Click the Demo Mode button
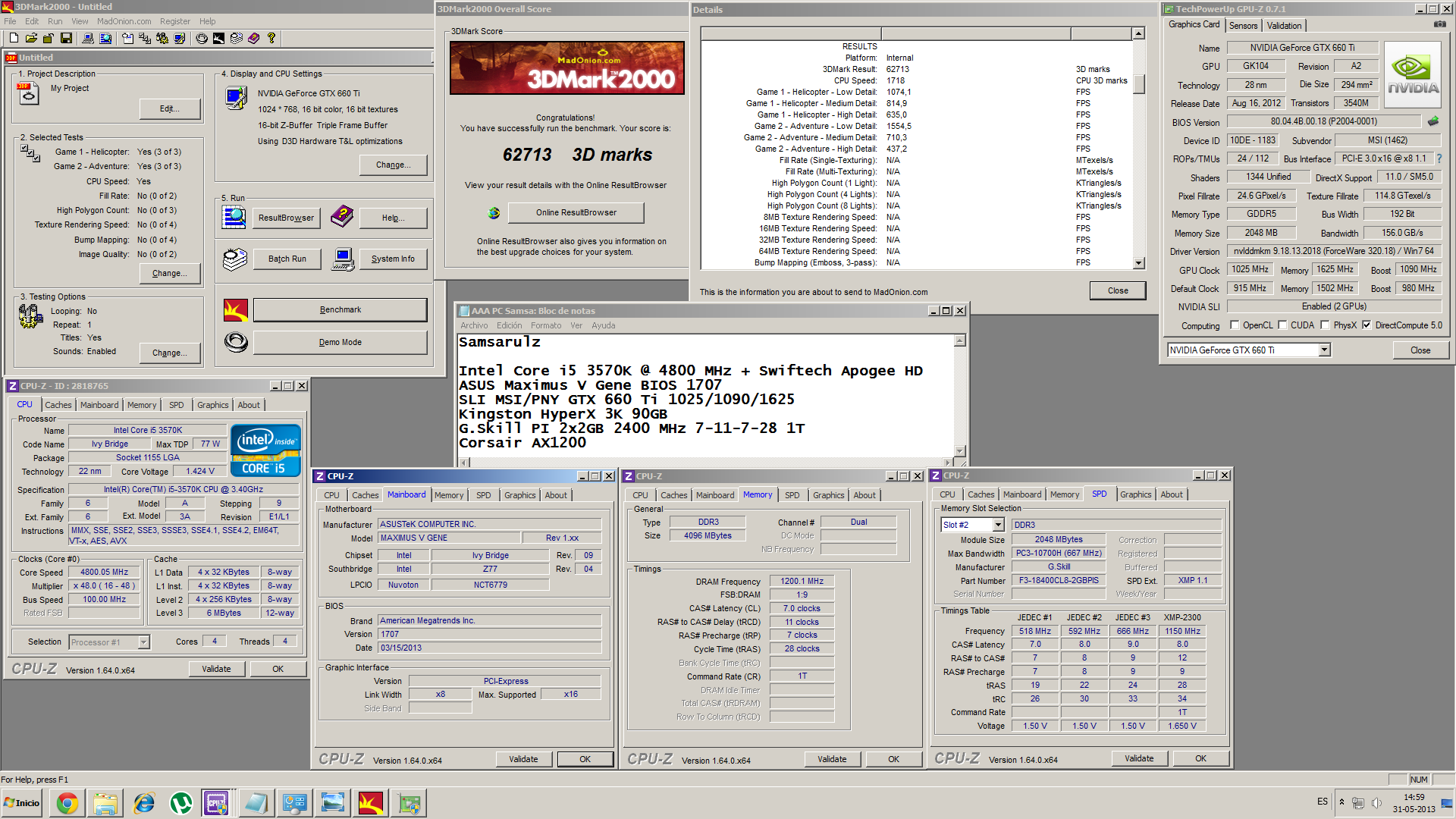 click(x=340, y=343)
